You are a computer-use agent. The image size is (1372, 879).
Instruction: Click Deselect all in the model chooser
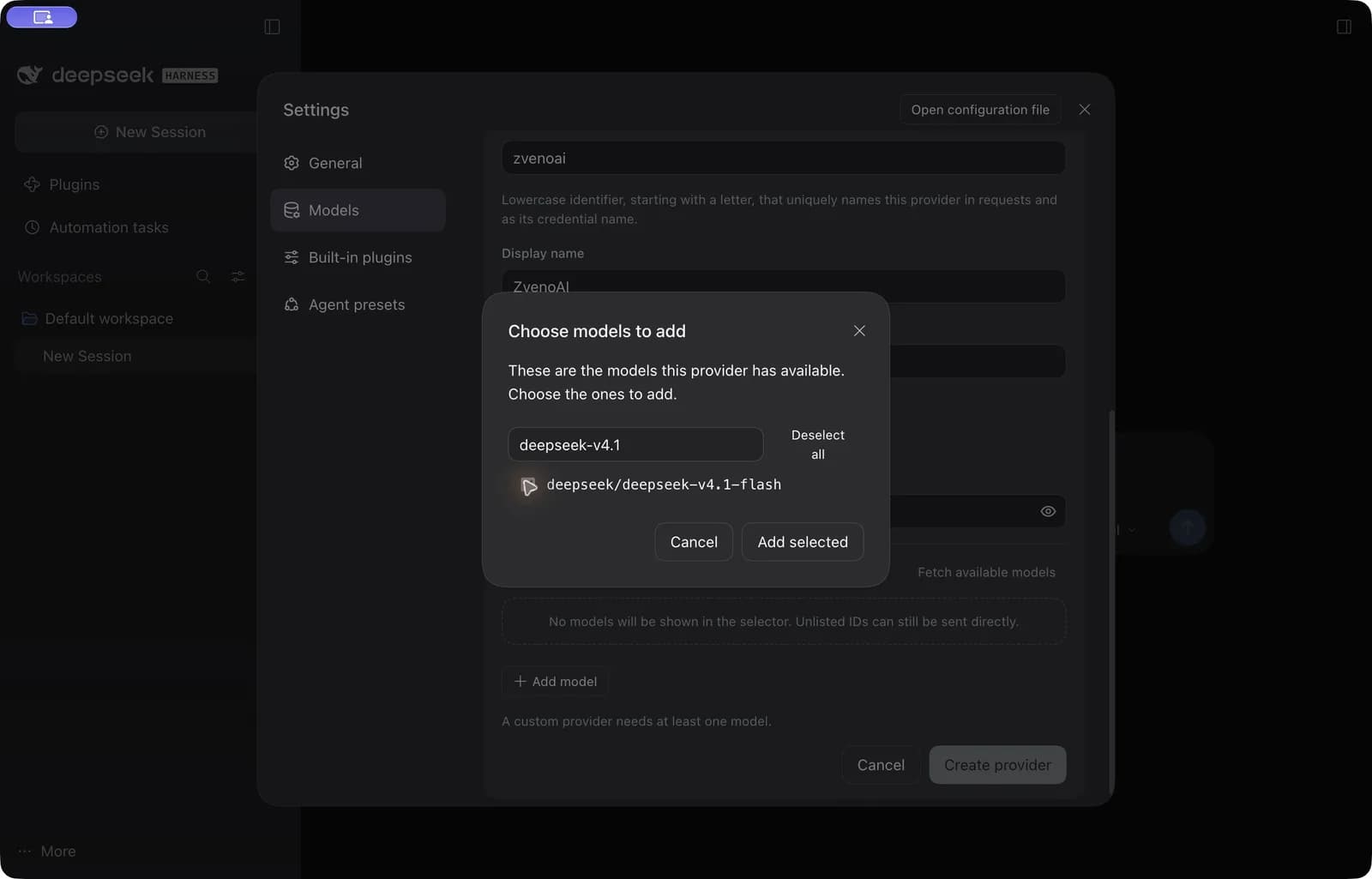click(x=818, y=445)
